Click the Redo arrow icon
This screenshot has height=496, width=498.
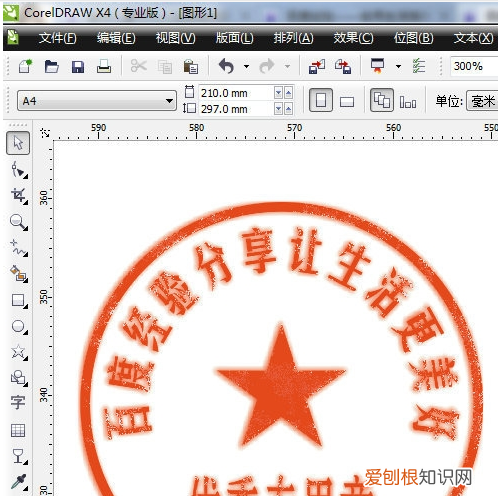pos(267,66)
